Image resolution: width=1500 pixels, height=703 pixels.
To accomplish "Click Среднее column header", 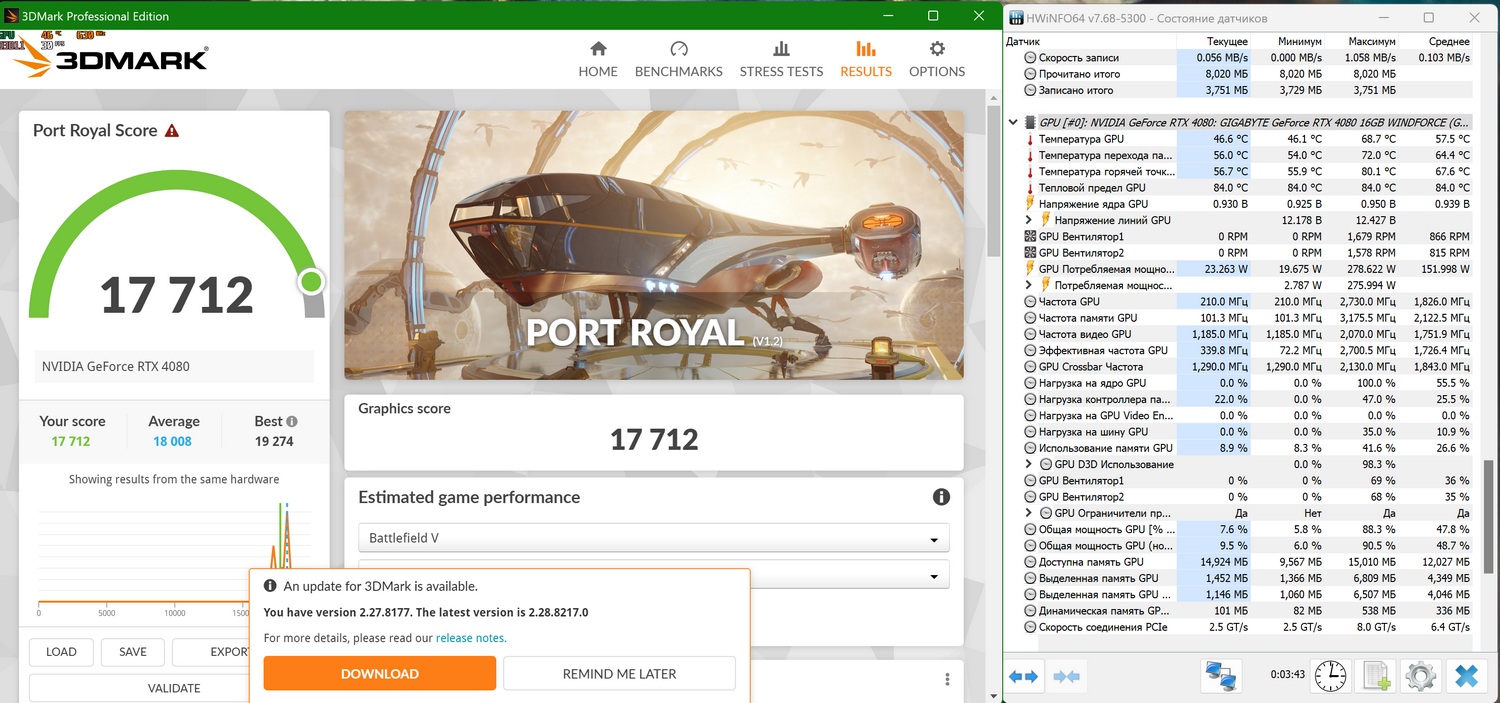I will coord(1449,42).
